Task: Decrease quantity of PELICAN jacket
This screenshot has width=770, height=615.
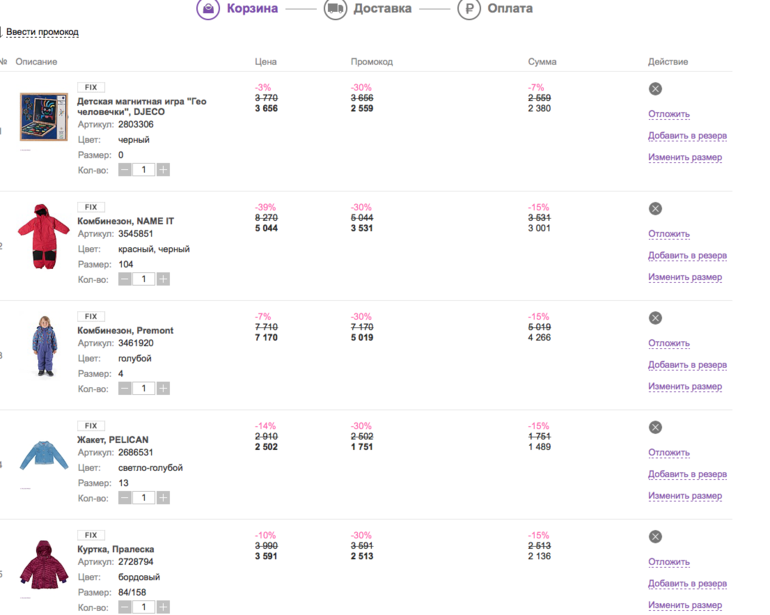Action: (x=125, y=498)
